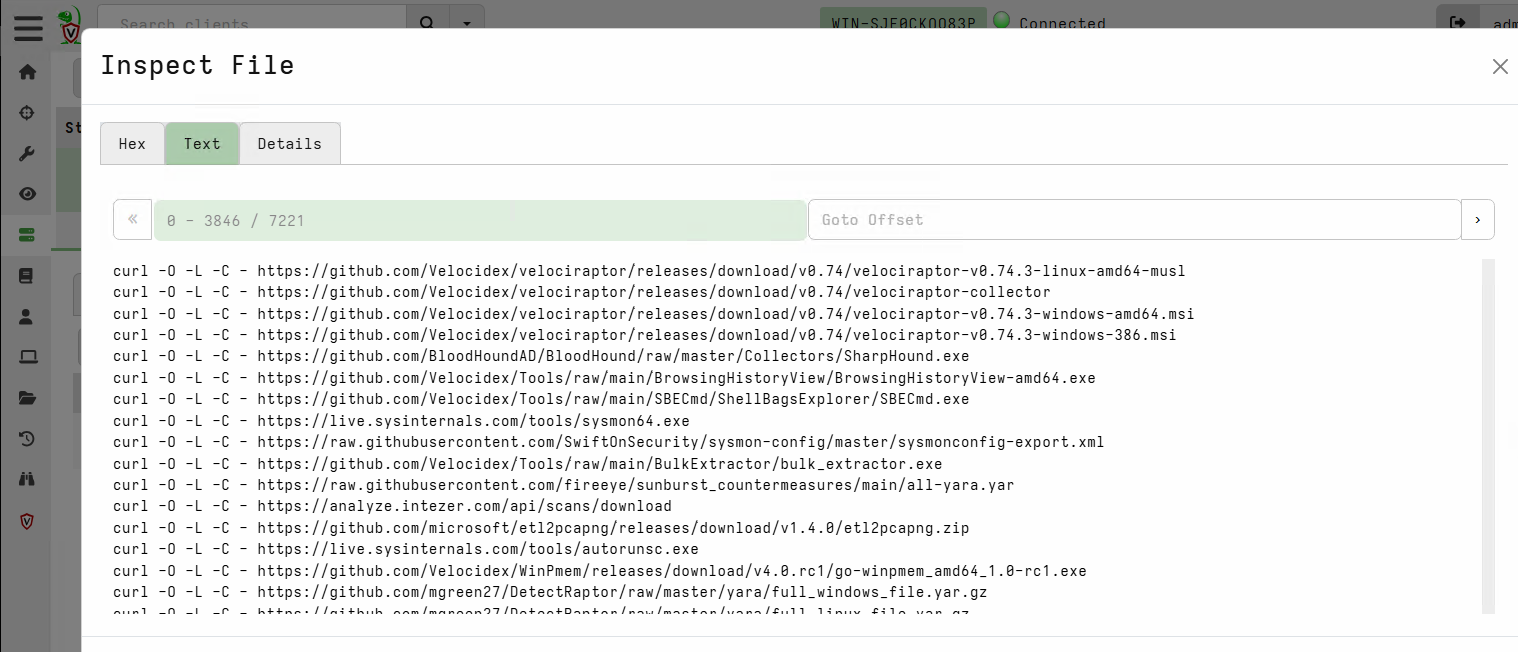Click the Velociraptor shield icon

[27, 521]
